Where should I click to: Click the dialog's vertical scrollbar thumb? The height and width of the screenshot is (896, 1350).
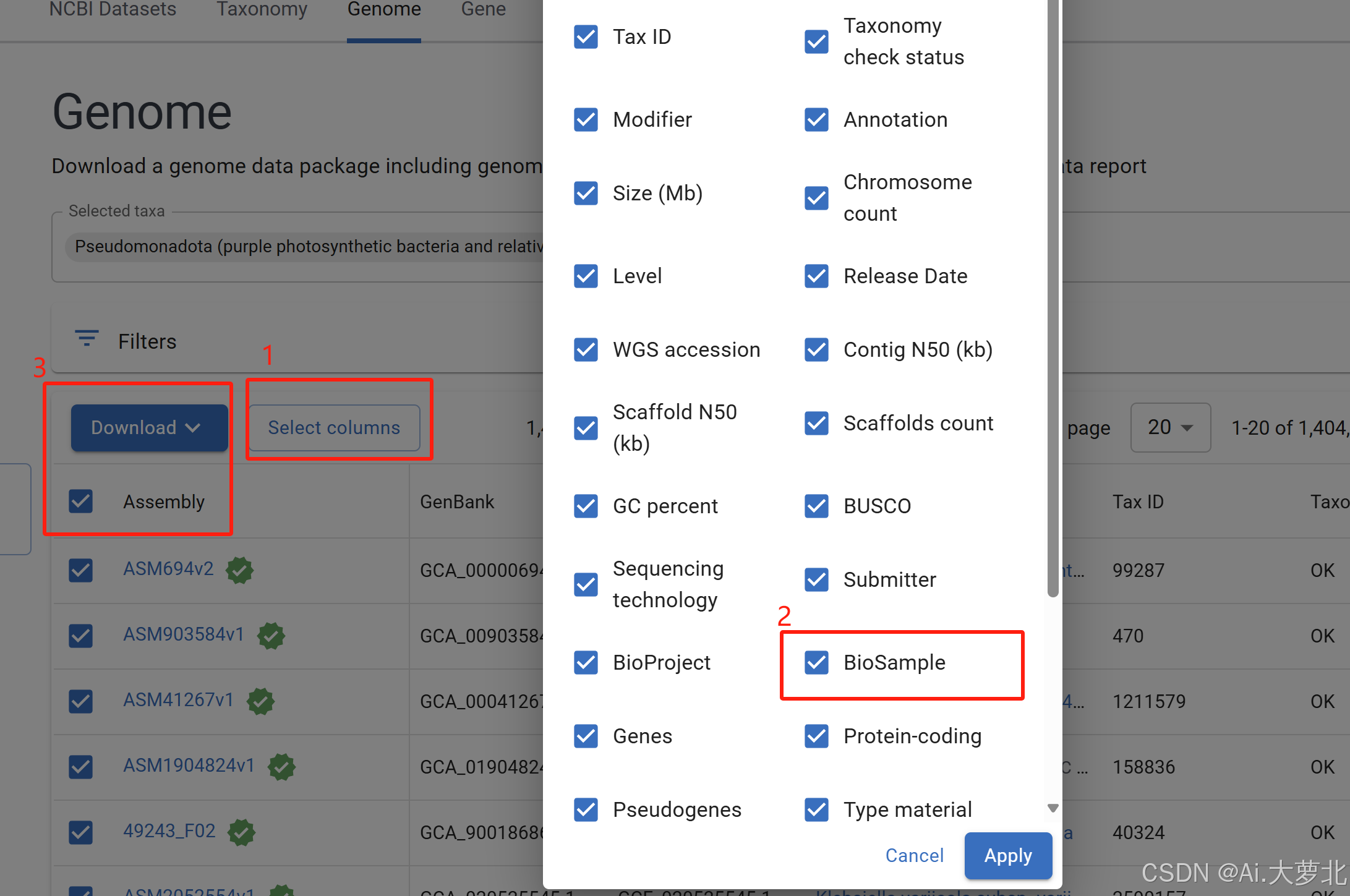1053,297
